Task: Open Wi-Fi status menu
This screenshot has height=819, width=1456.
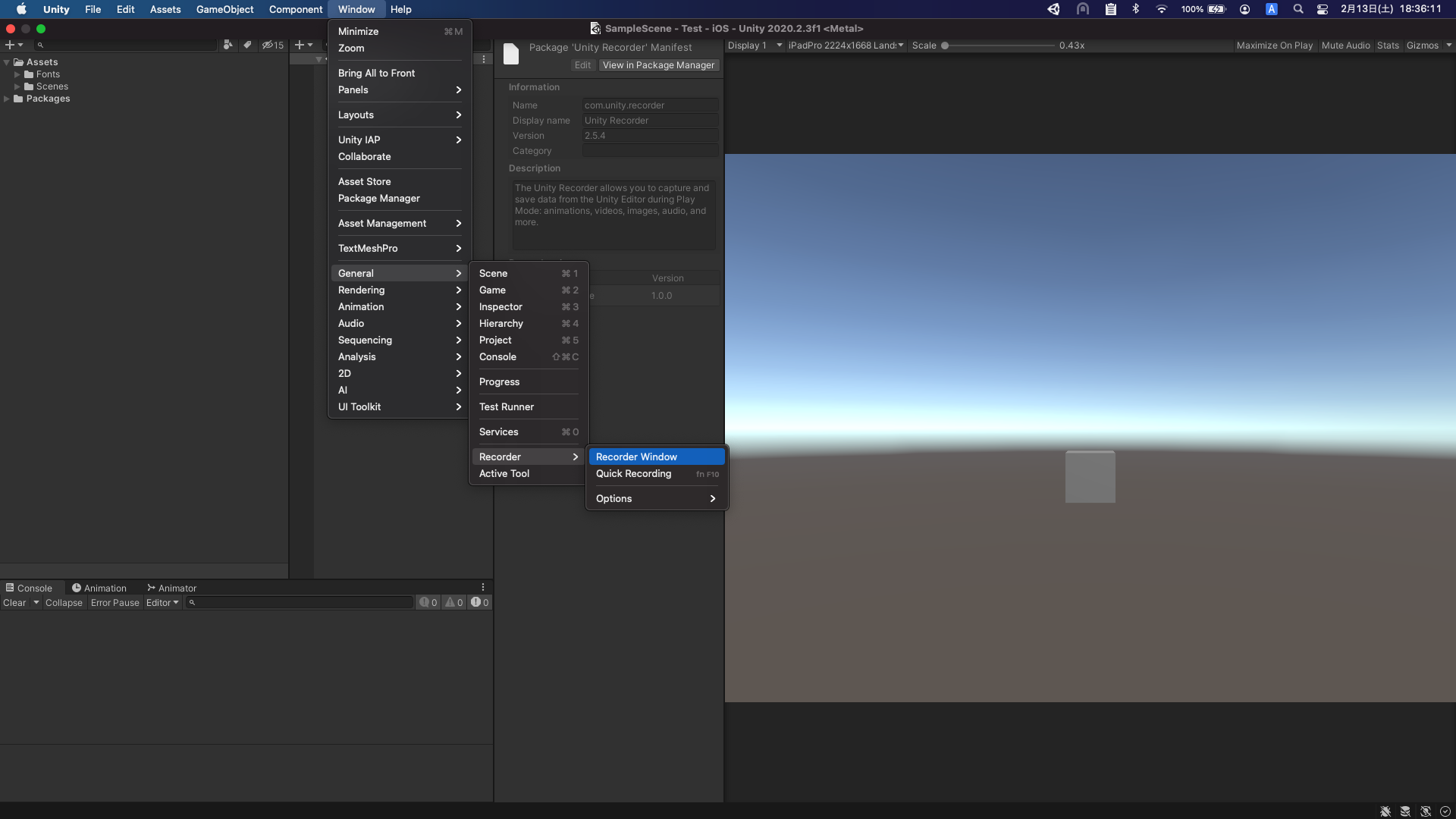Action: click(1161, 9)
